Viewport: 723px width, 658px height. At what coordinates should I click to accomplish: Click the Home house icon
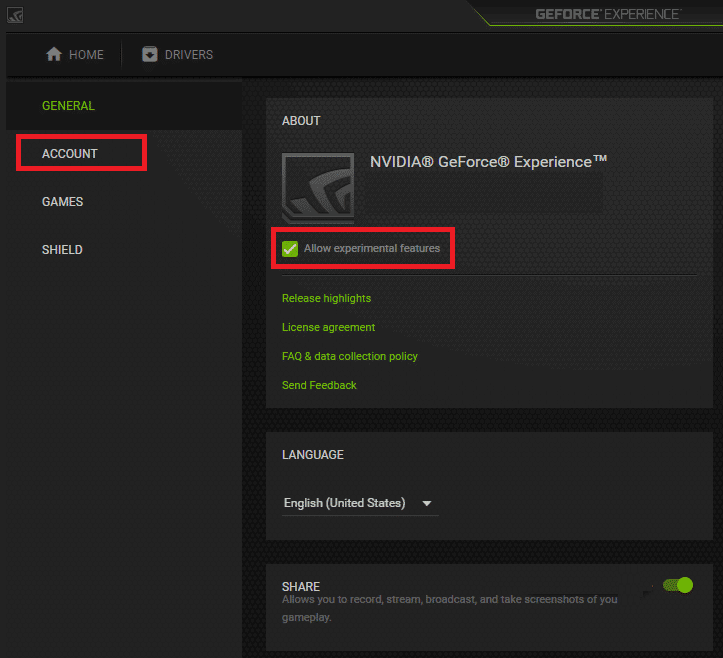(54, 54)
